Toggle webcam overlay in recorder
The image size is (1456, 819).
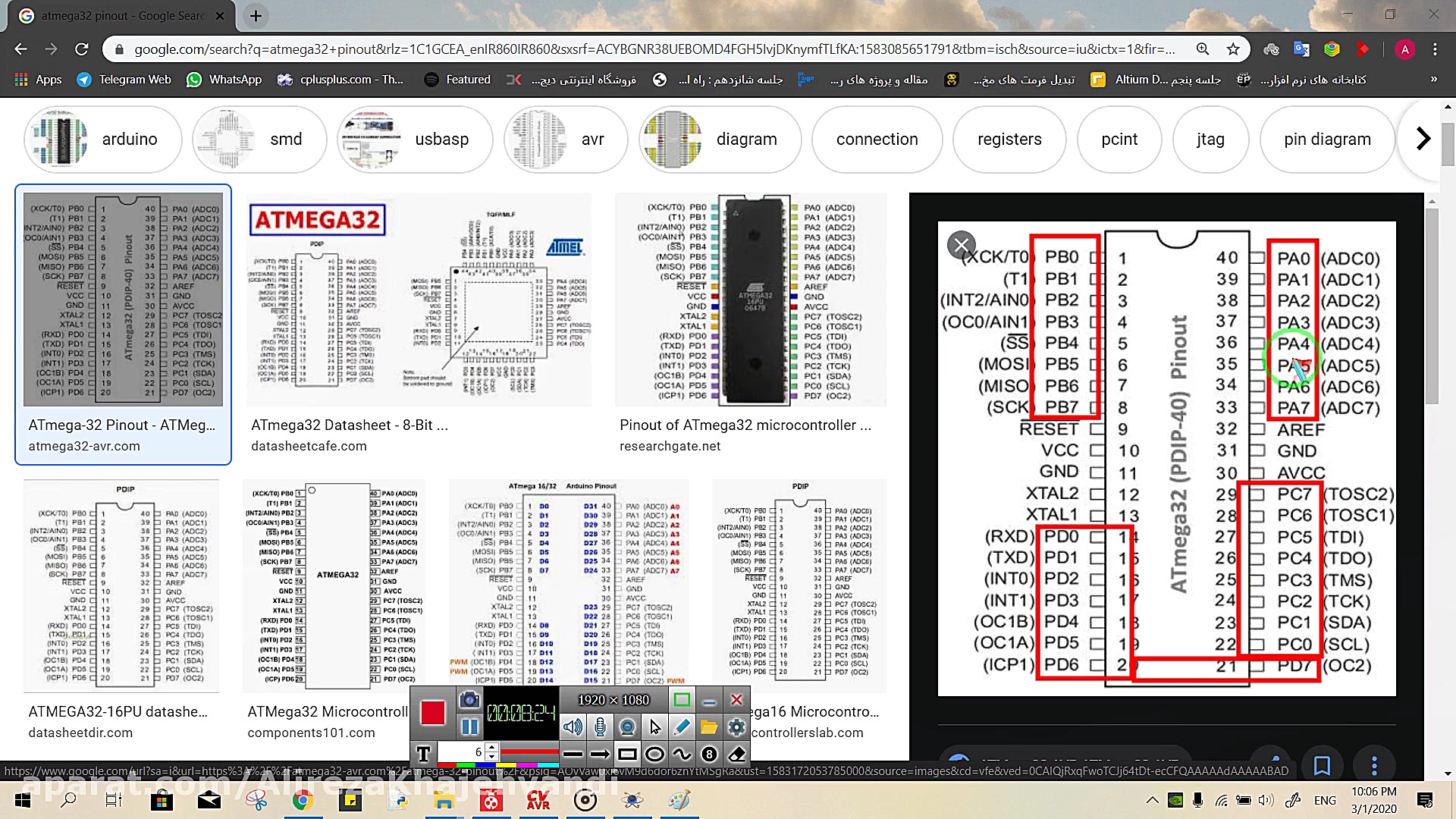click(x=627, y=727)
